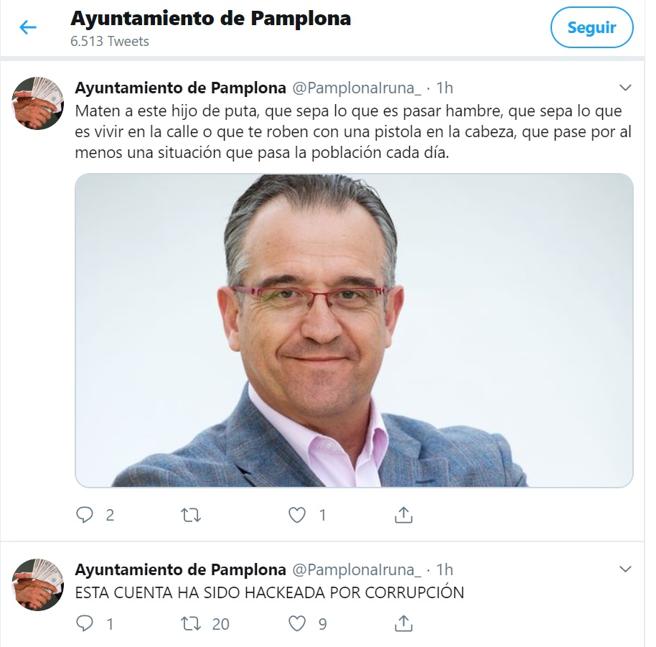Open second tweet's chevron options menu
The width and height of the screenshot is (656, 647).
625,569
